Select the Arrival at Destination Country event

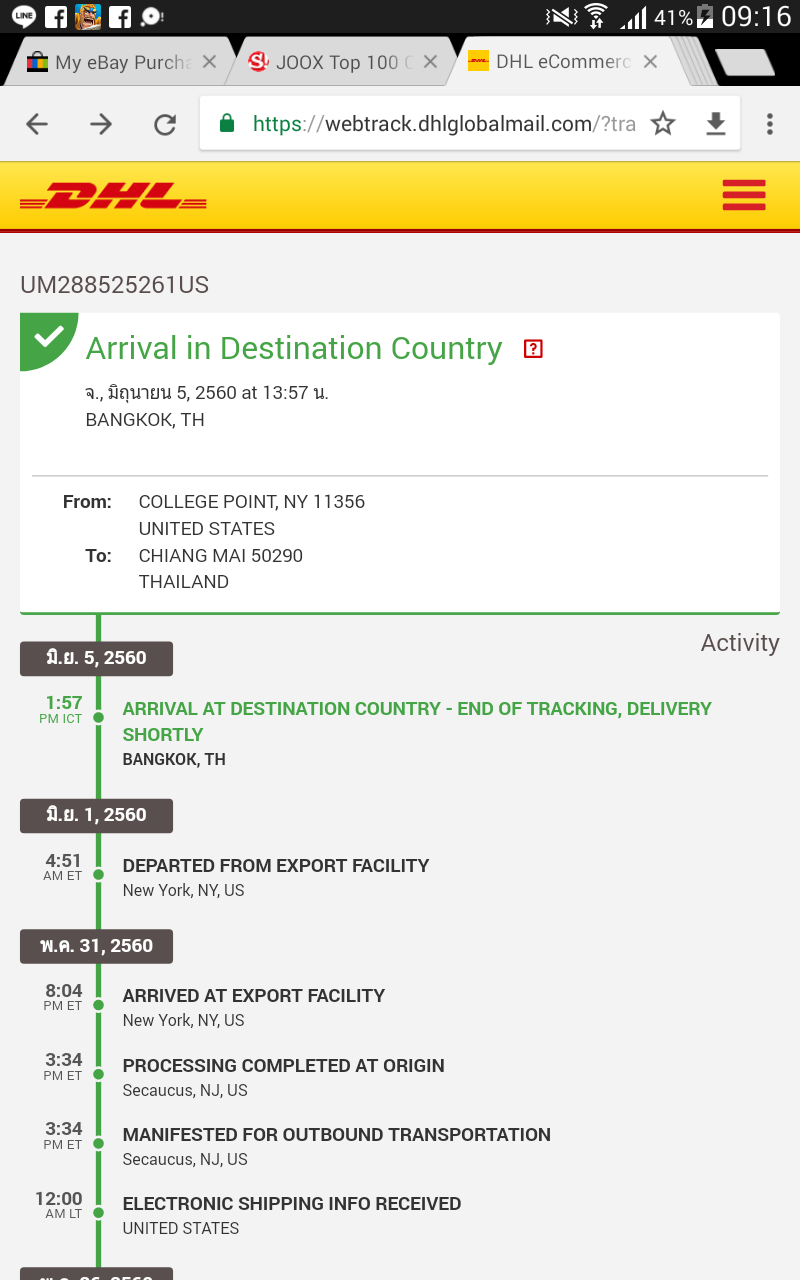417,733
